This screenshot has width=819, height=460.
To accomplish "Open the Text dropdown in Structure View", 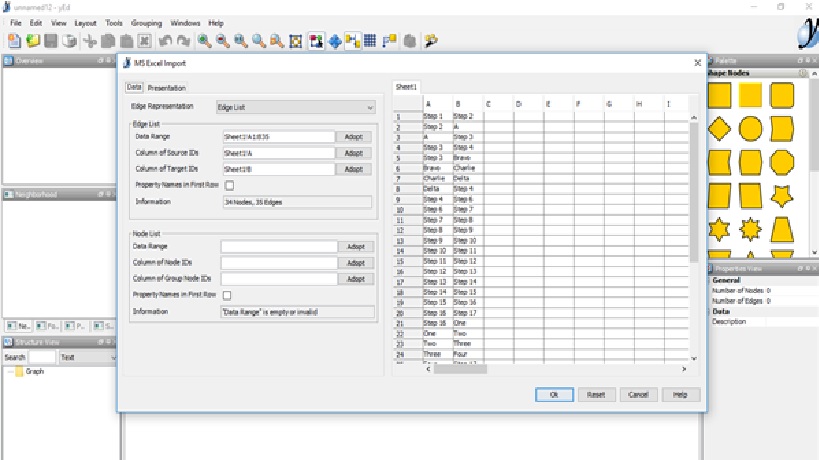I will (79, 357).
